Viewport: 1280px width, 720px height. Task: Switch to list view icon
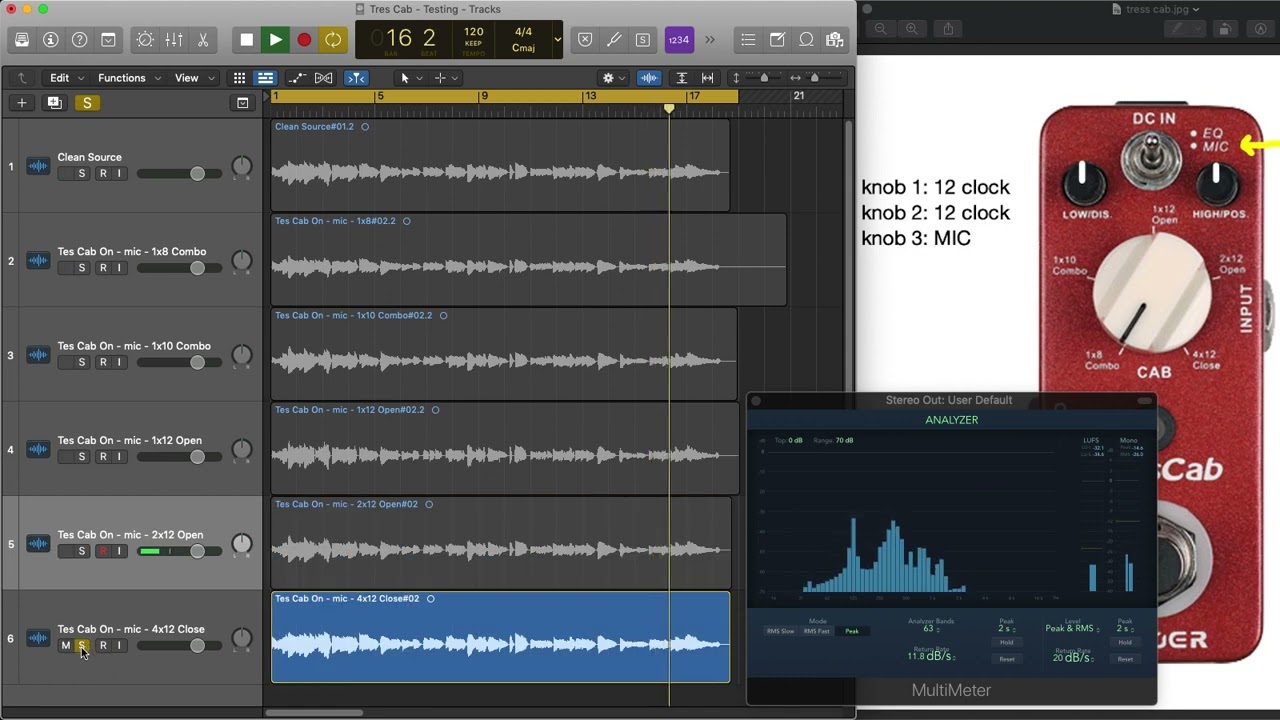point(265,78)
